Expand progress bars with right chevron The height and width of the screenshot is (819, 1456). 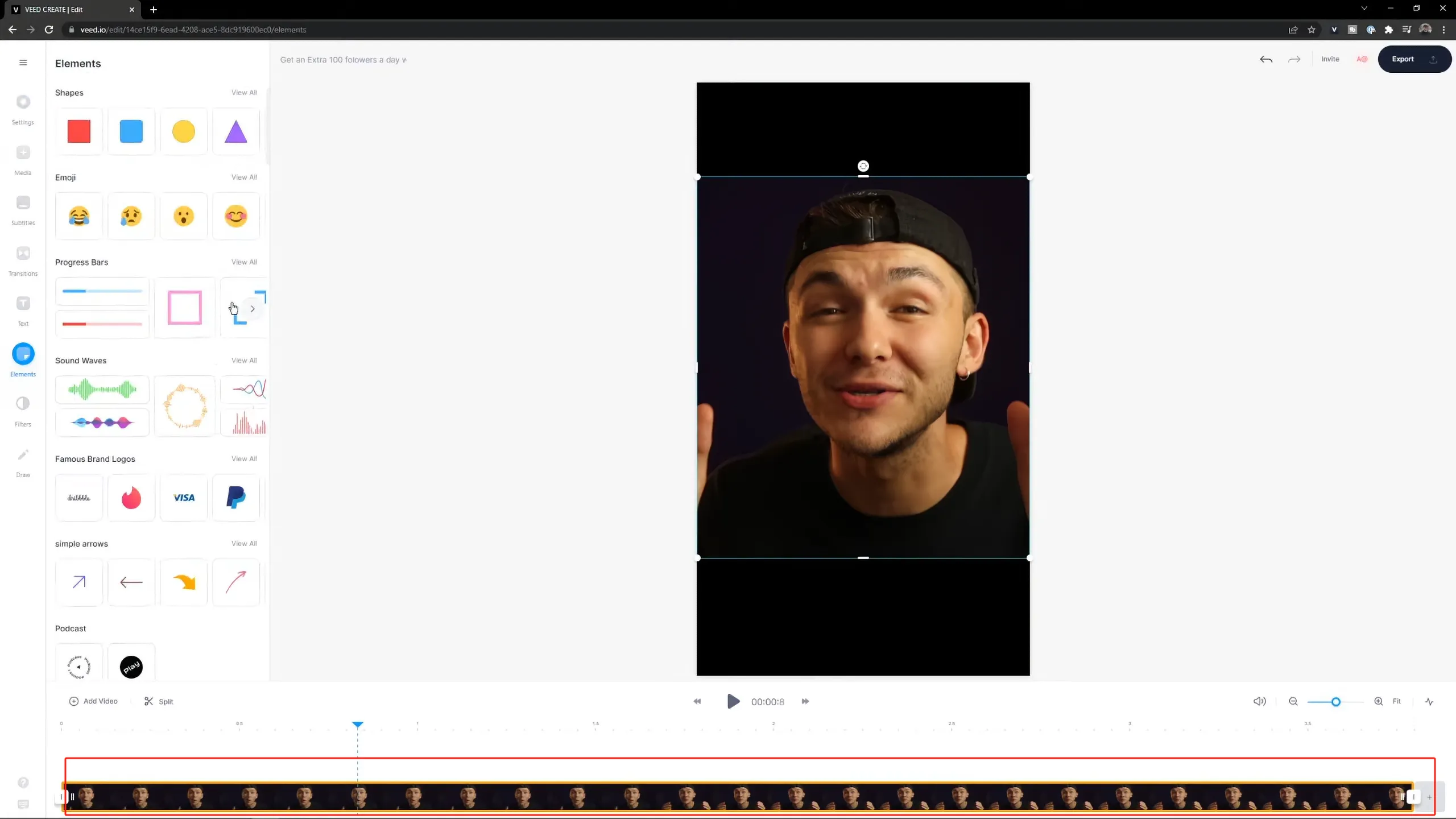pos(253,309)
